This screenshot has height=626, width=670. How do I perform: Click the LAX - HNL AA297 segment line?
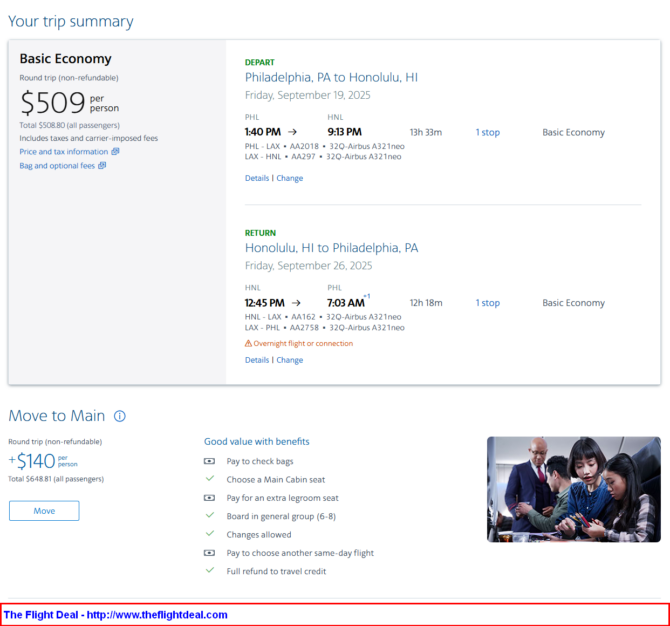323,157
